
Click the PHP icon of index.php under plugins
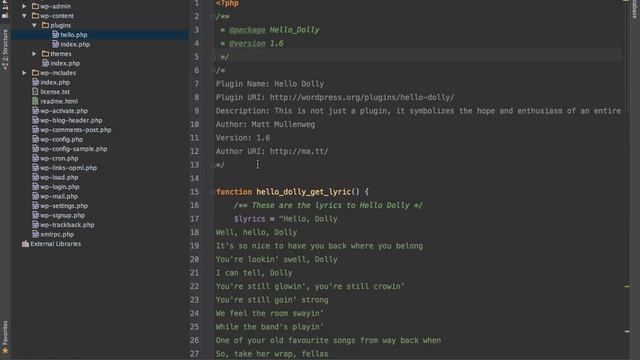tap(56, 44)
